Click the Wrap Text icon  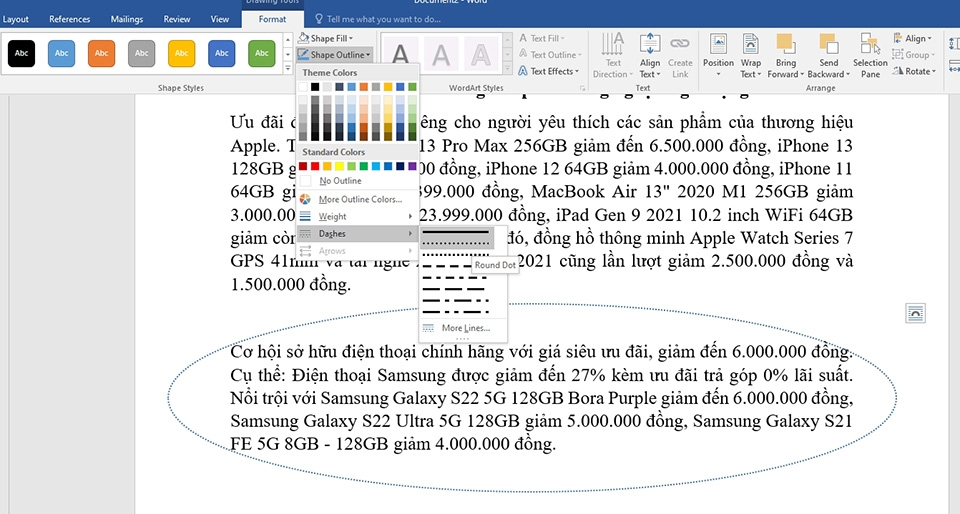tap(751, 43)
